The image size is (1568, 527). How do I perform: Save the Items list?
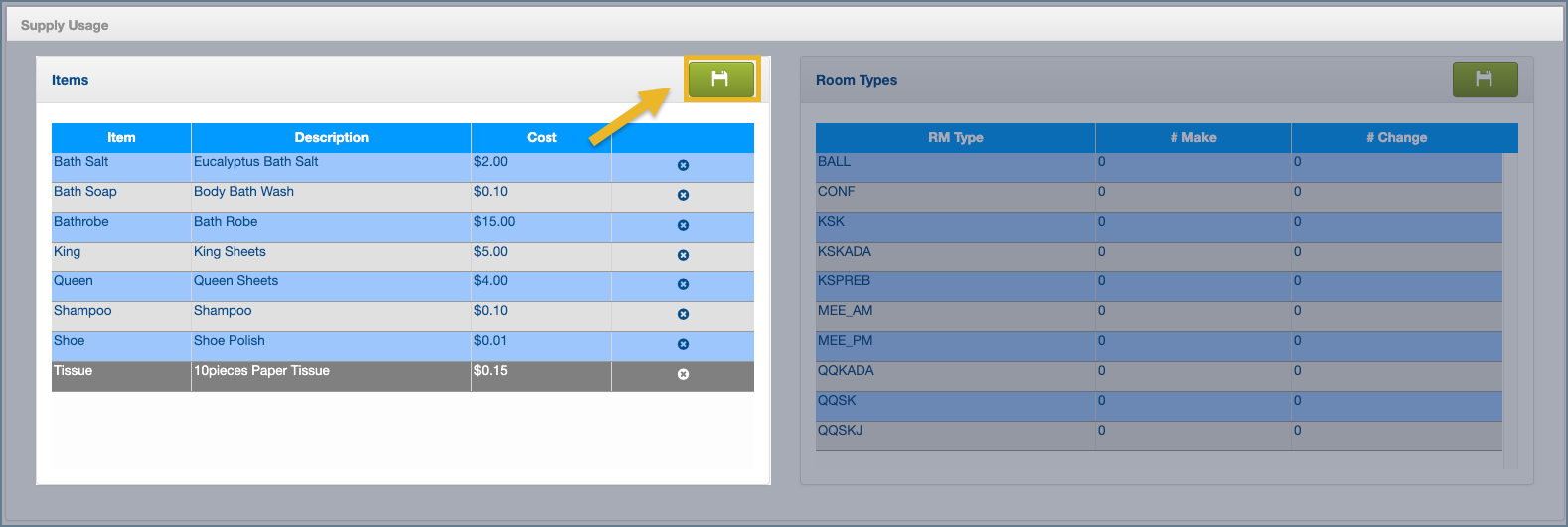720,80
